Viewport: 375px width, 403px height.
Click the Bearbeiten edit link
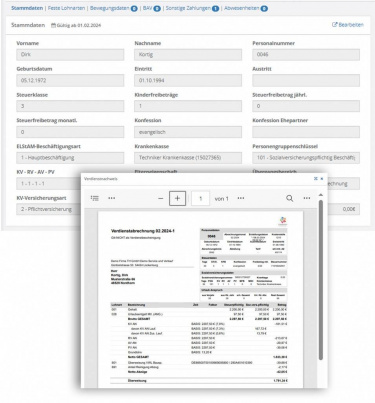pos(348,25)
